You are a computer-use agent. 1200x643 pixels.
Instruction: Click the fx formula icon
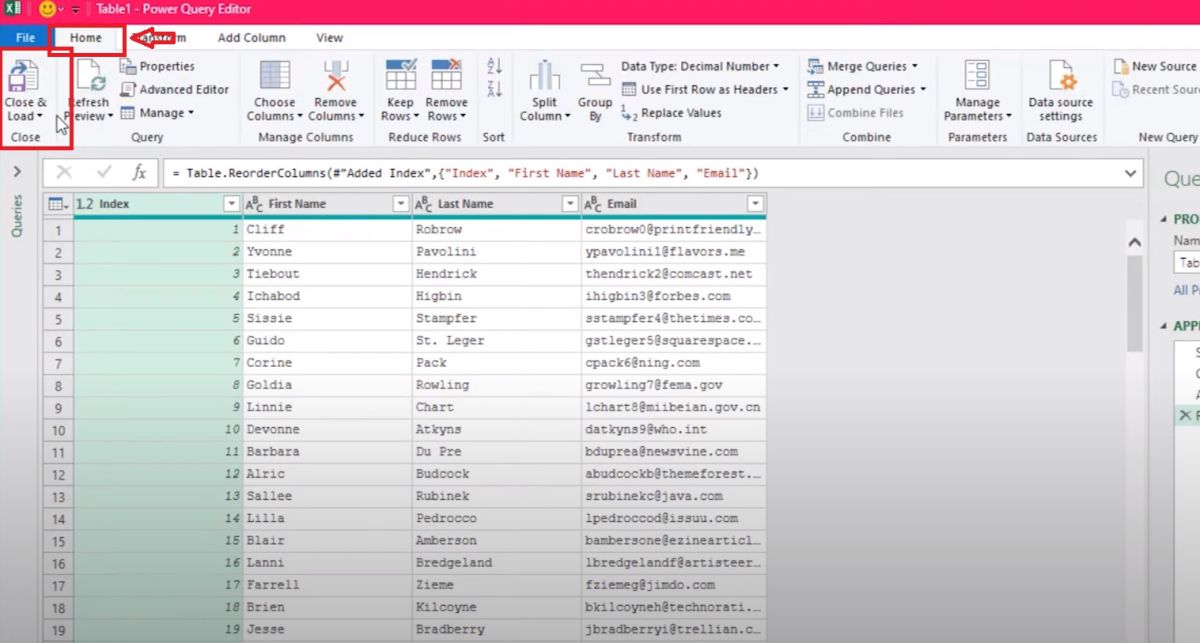point(140,173)
